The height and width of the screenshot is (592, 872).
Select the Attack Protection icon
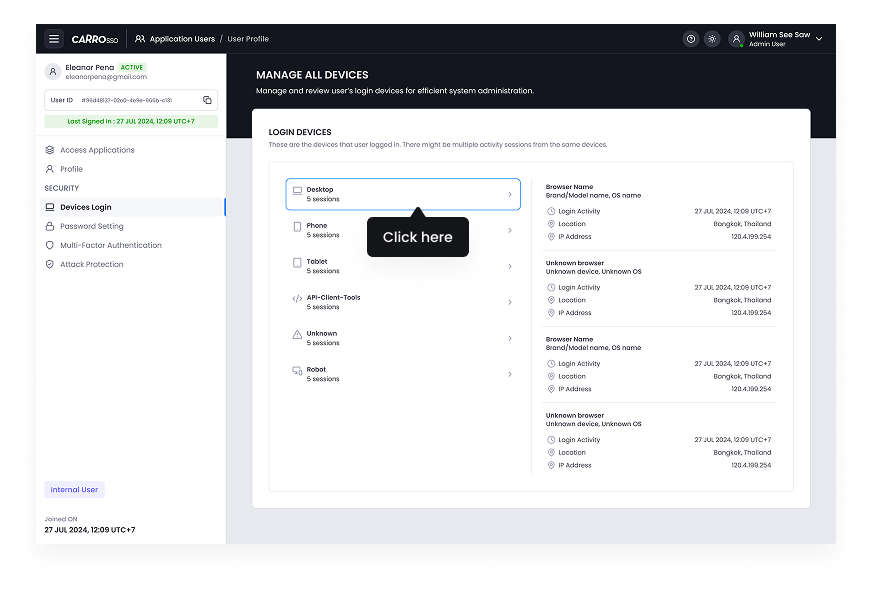pos(50,264)
